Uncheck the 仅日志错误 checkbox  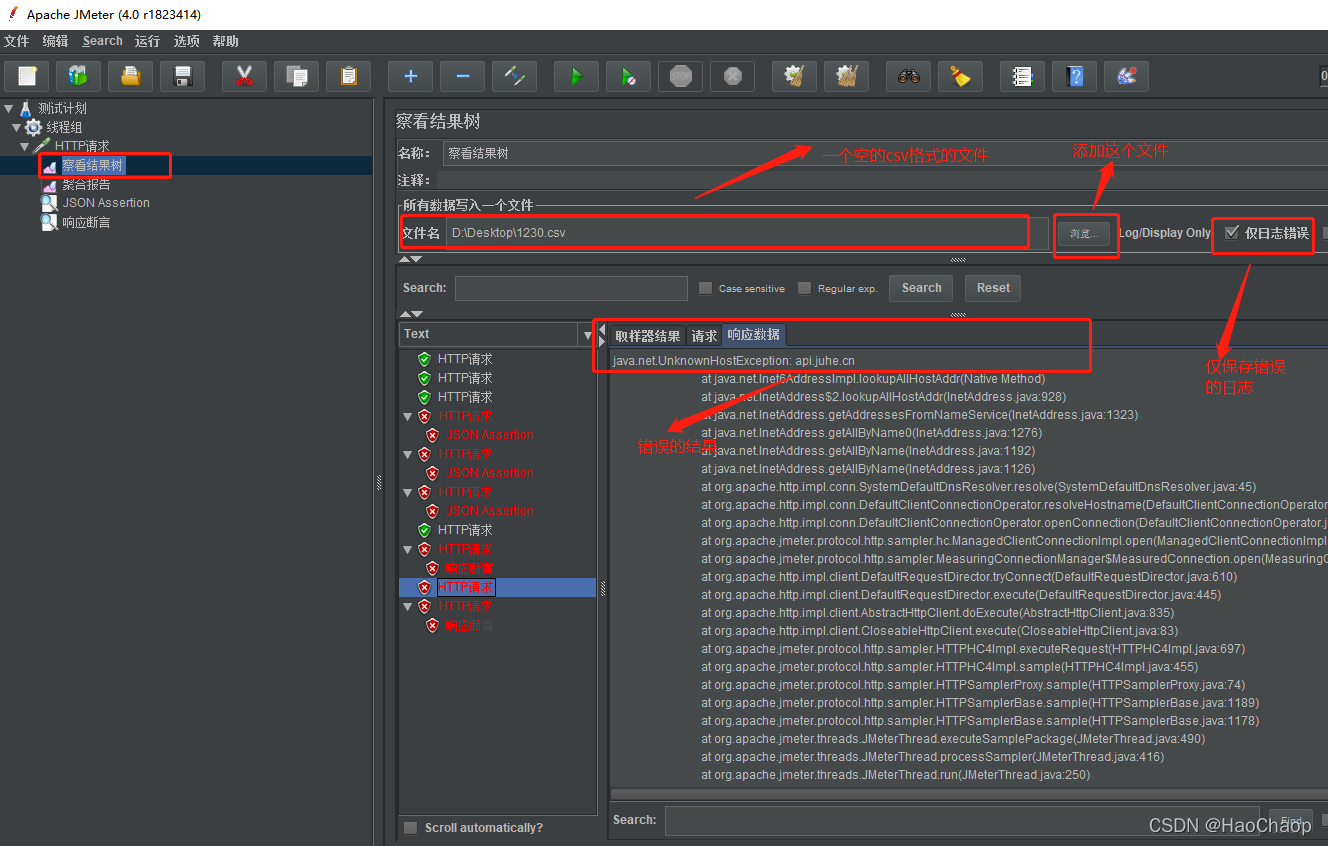[x=1232, y=232]
